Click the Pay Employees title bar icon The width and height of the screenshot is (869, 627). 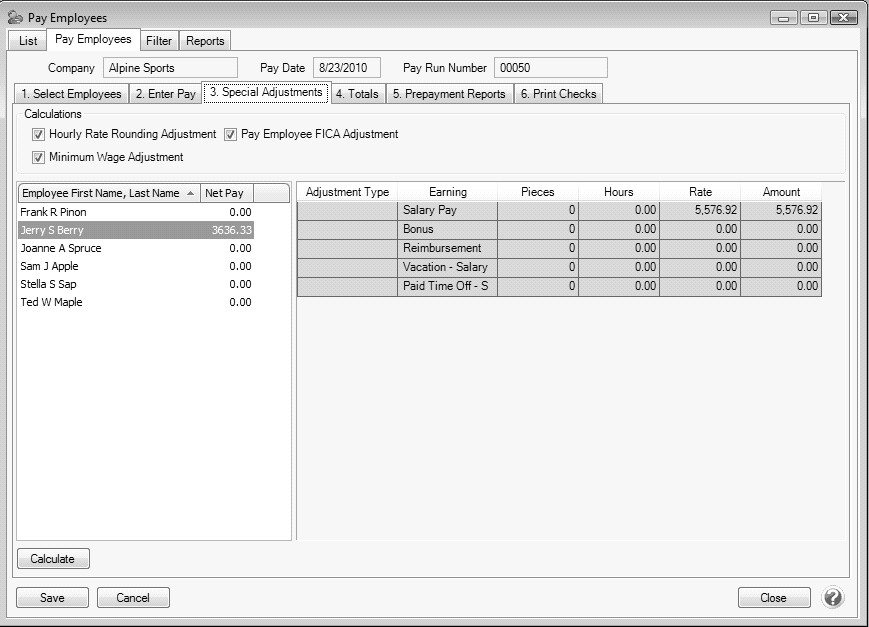(15, 18)
